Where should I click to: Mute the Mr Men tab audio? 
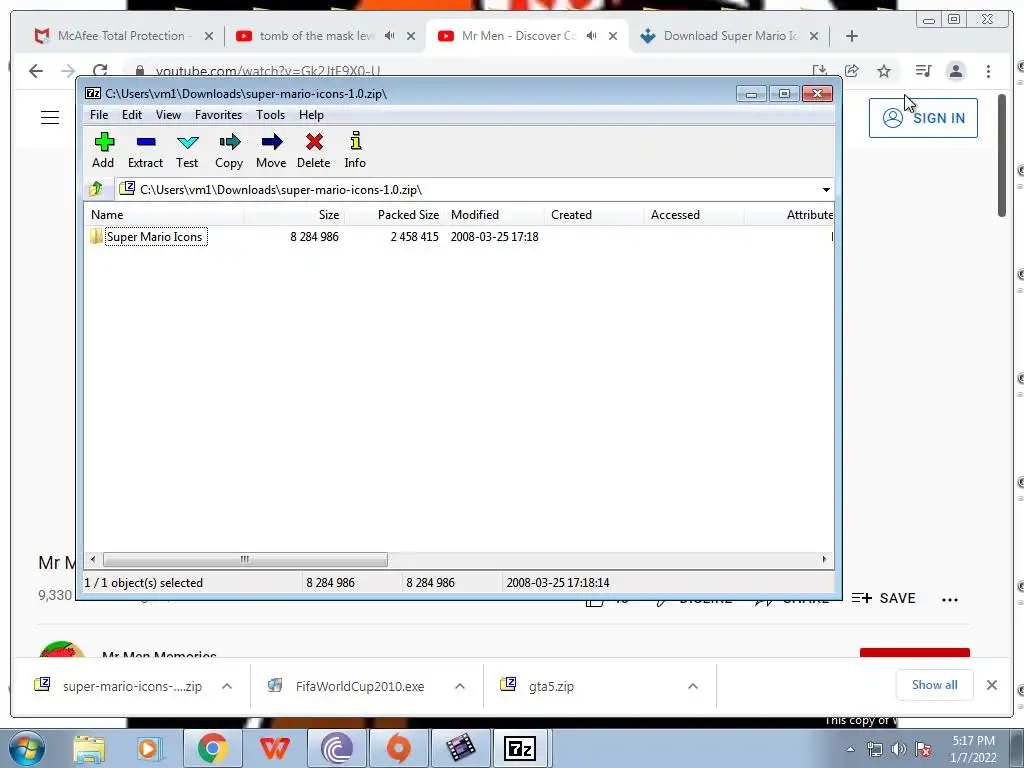pyautogui.click(x=592, y=36)
